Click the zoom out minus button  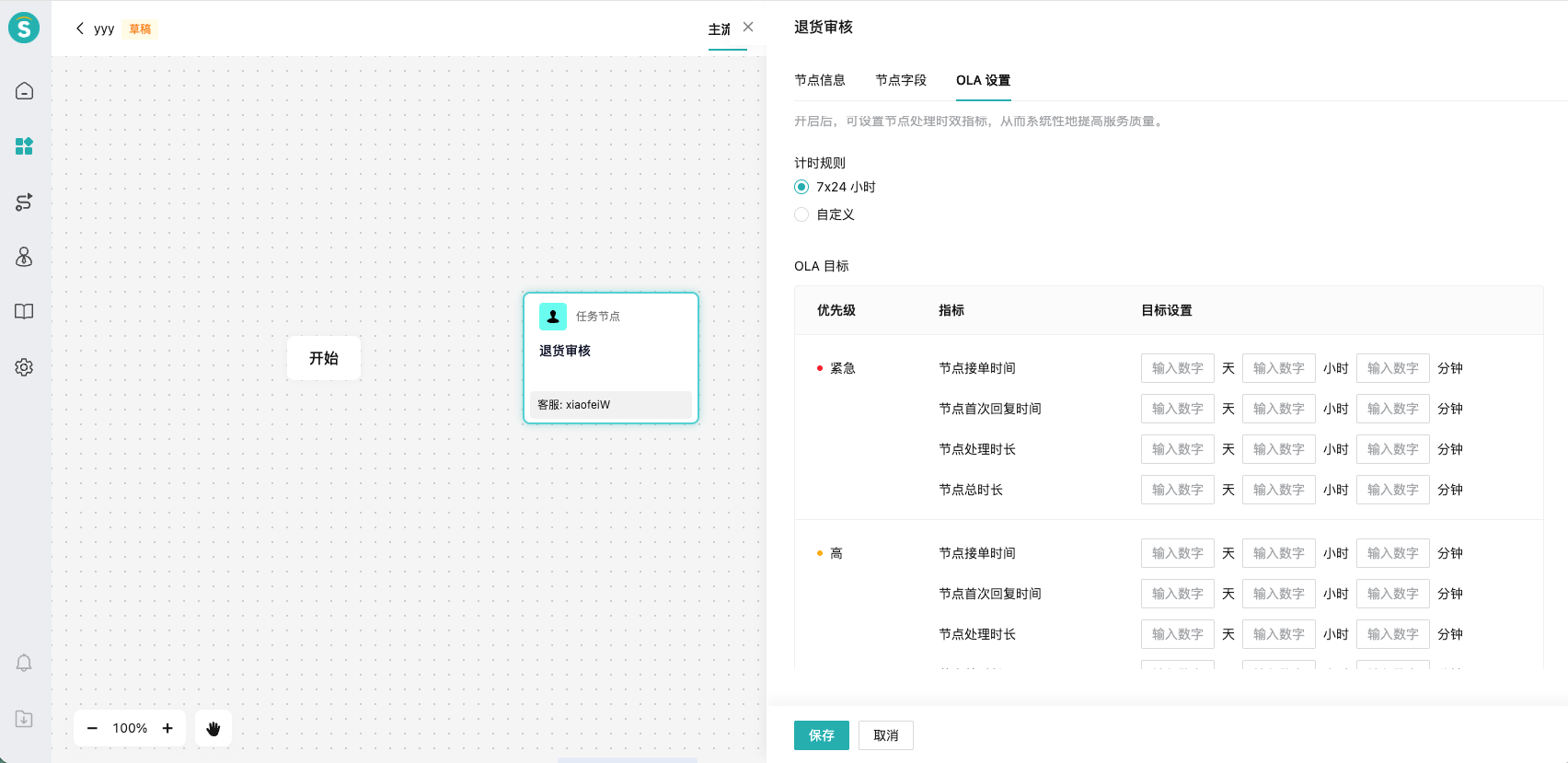92,729
